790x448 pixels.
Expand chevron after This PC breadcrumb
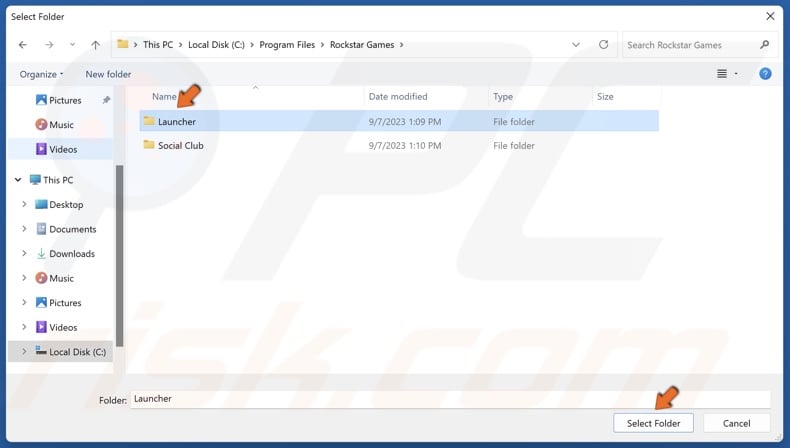(x=180, y=45)
